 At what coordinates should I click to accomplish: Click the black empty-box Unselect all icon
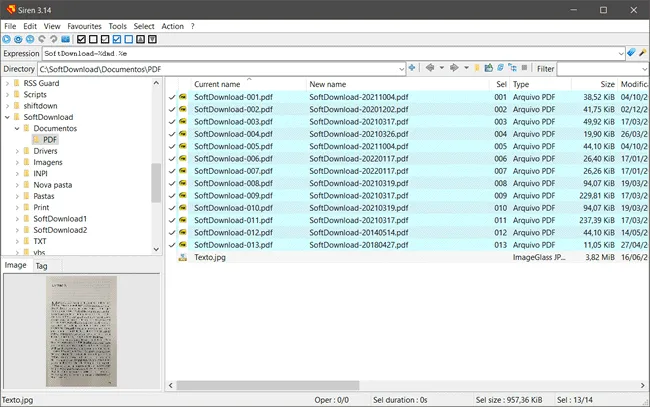[93, 39]
